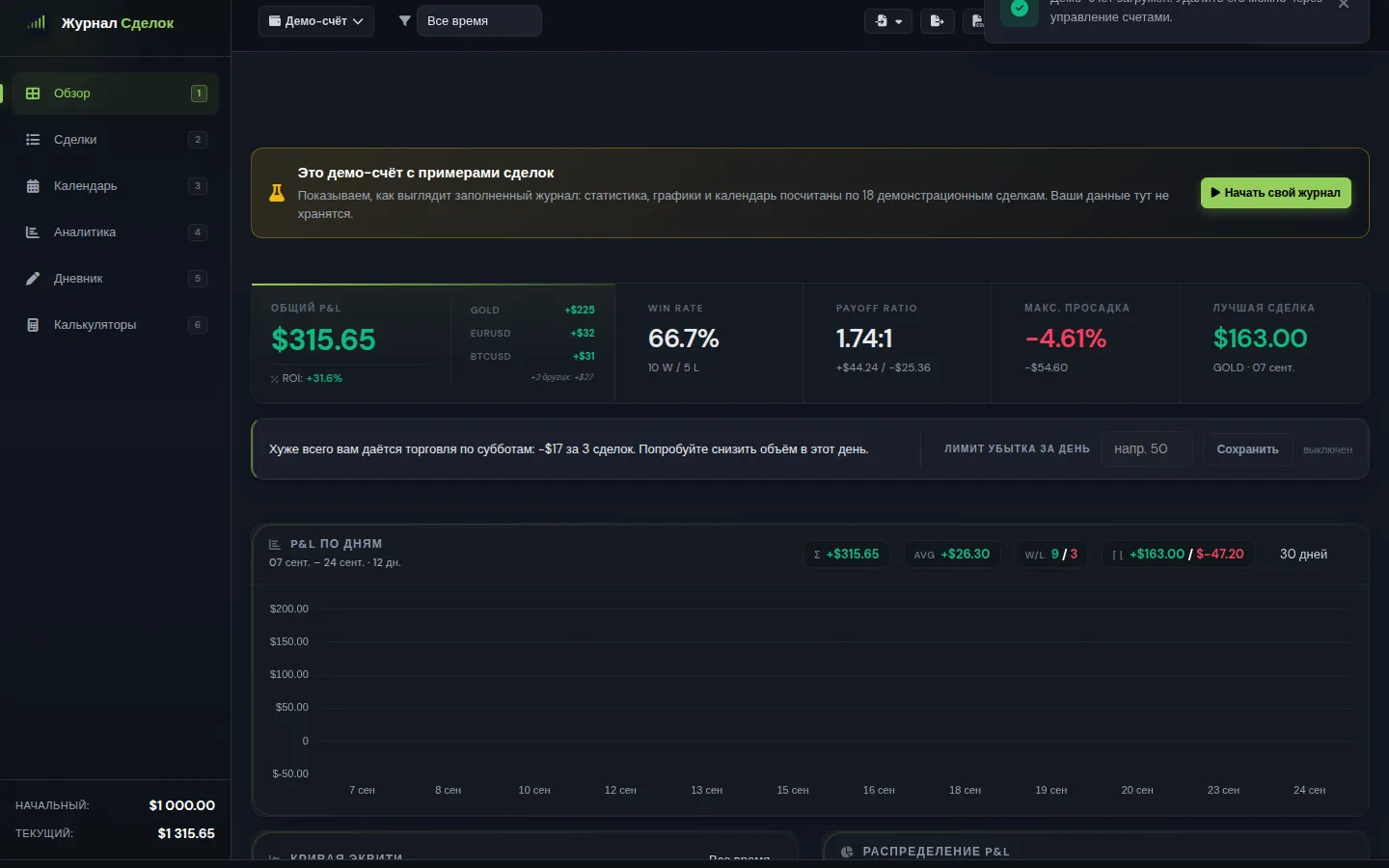1389x868 pixels.
Task: Dismiss the demo account loaded notification
Action: [1344, 5]
